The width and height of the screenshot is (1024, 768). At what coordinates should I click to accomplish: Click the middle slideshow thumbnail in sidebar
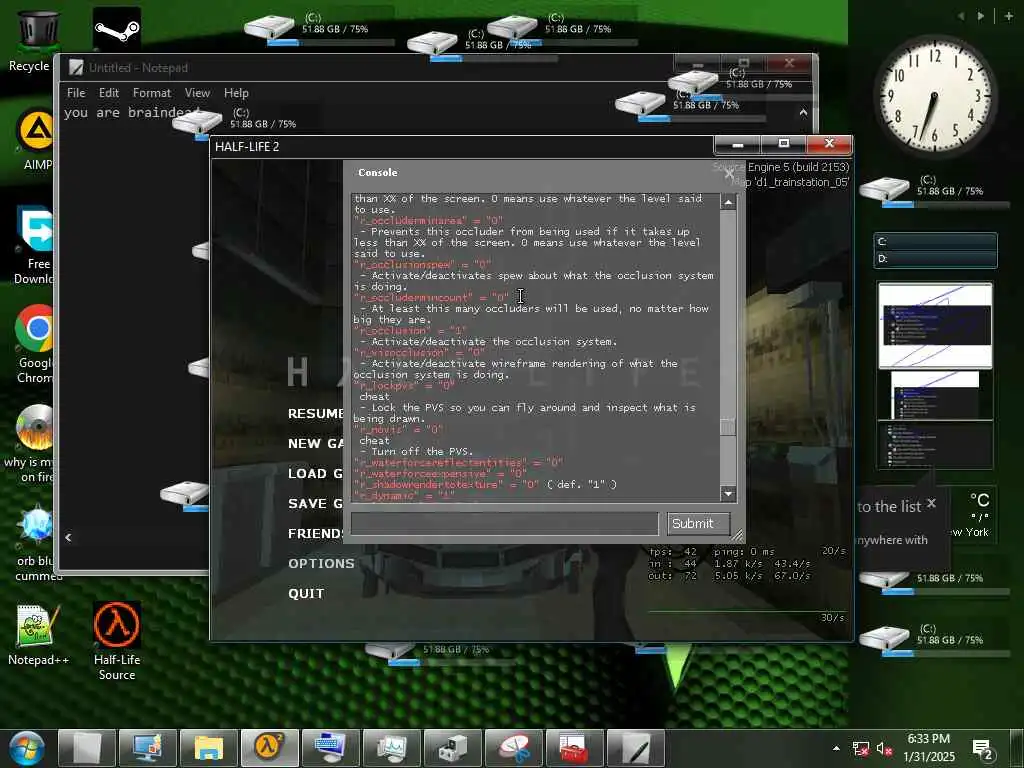(935, 395)
